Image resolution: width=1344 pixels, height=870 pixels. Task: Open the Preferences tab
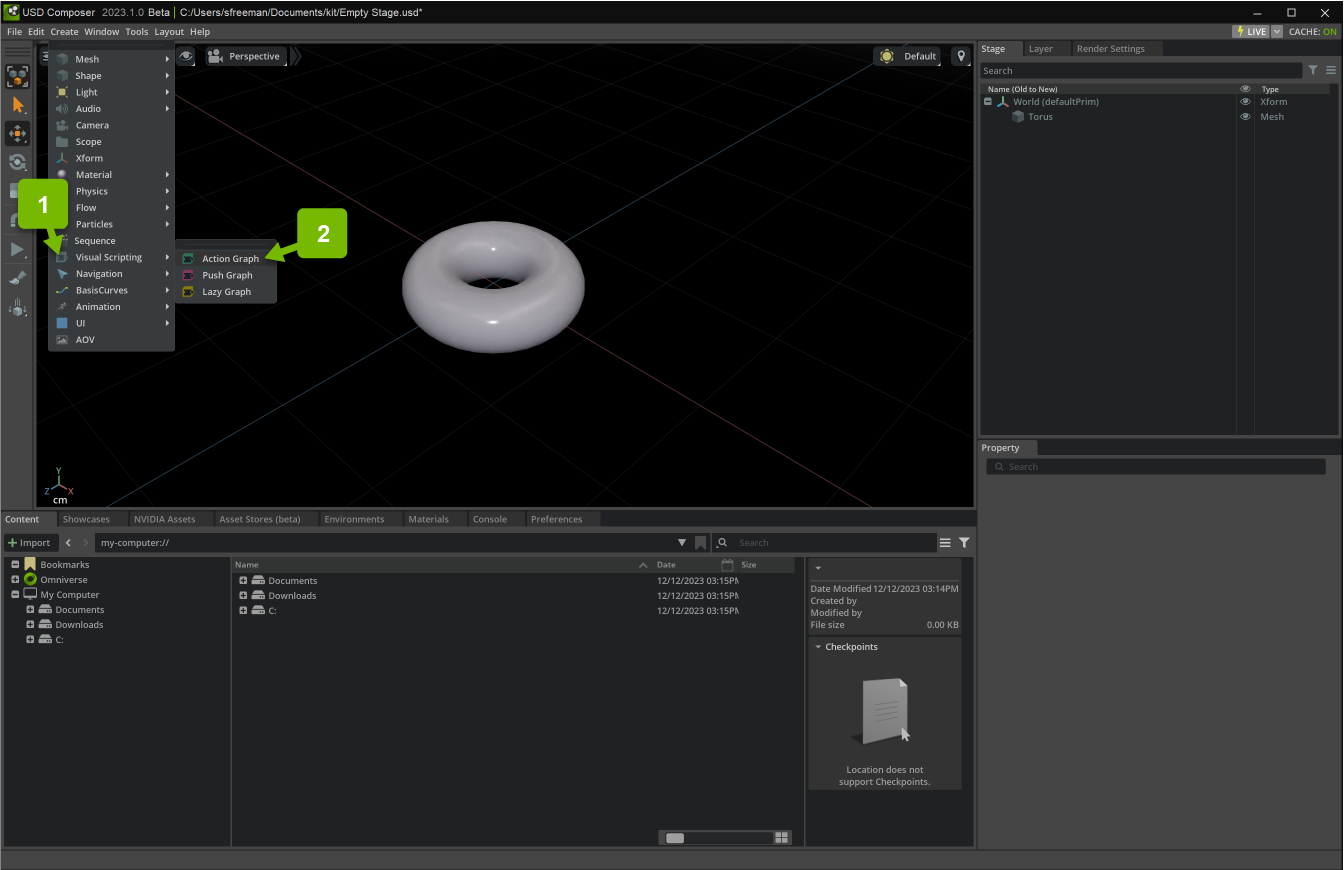pyautogui.click(x=556, y=519)
